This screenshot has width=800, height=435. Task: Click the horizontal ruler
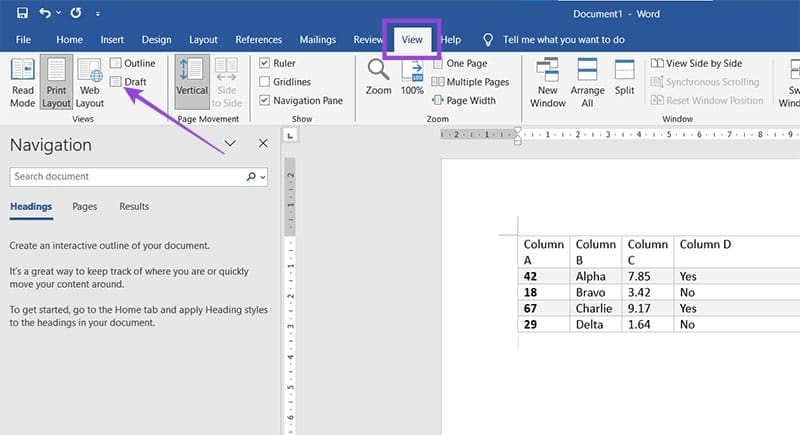point(619,135)
